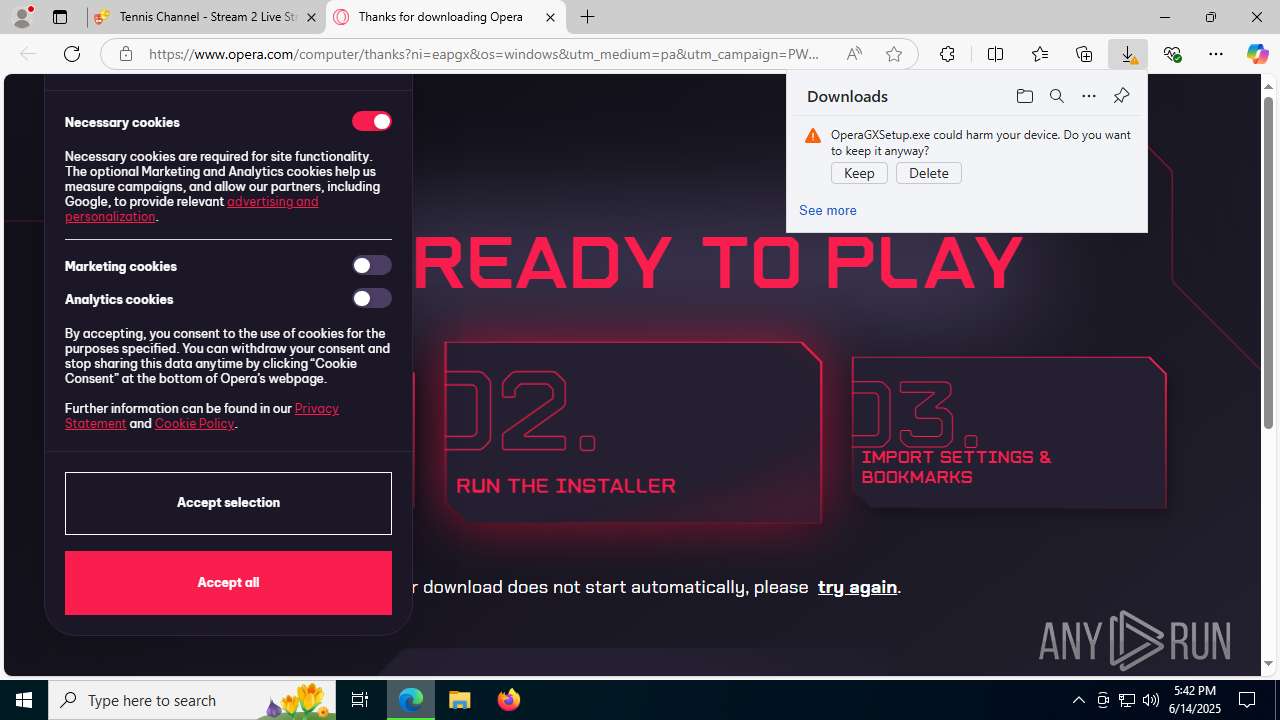The image size is (1280, 720).
Task: Click the Read aloud icon in the address bar
Action: (x=854, y=54)
